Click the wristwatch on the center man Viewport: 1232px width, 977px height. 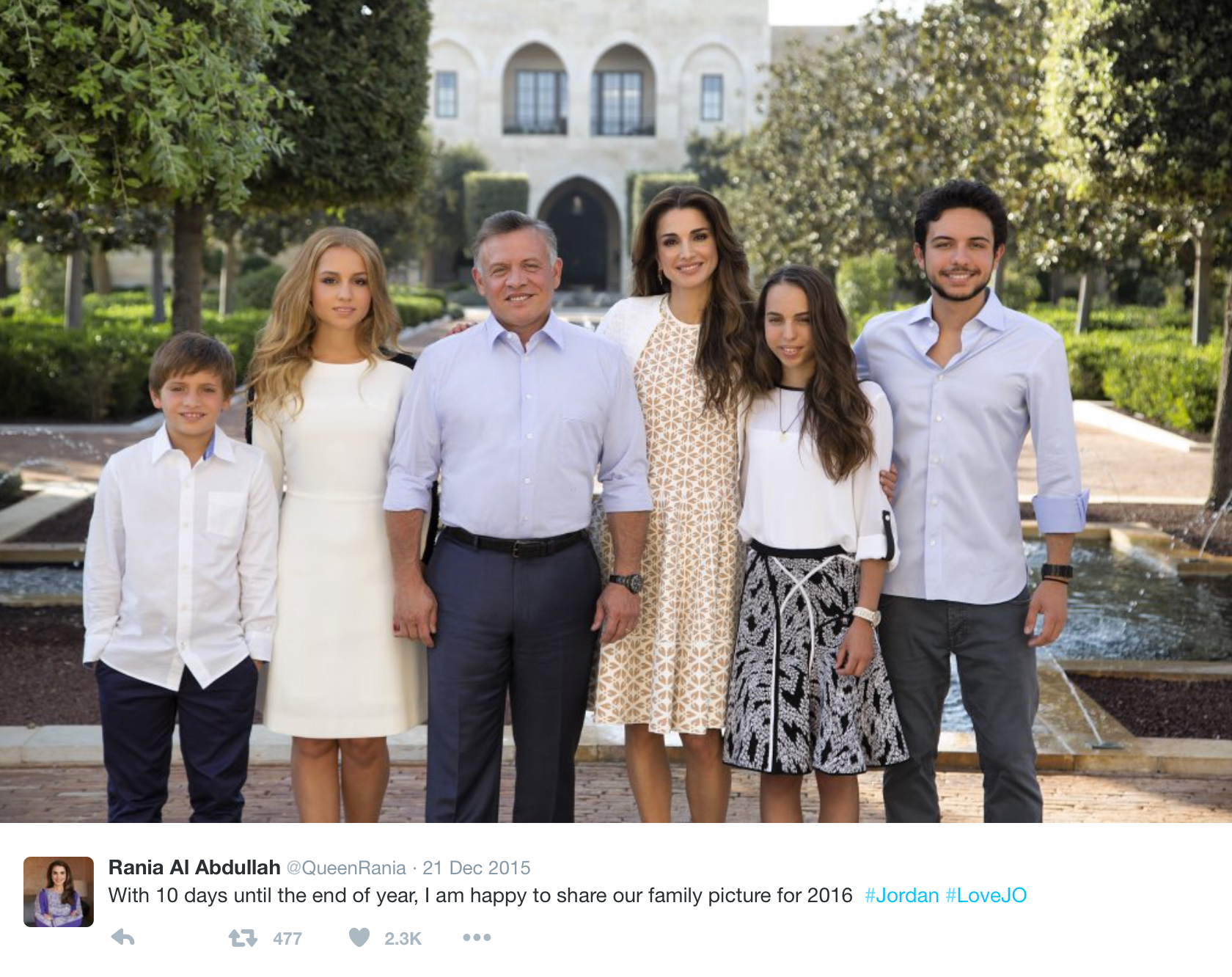pyautogui.click(x=628, y=583)
